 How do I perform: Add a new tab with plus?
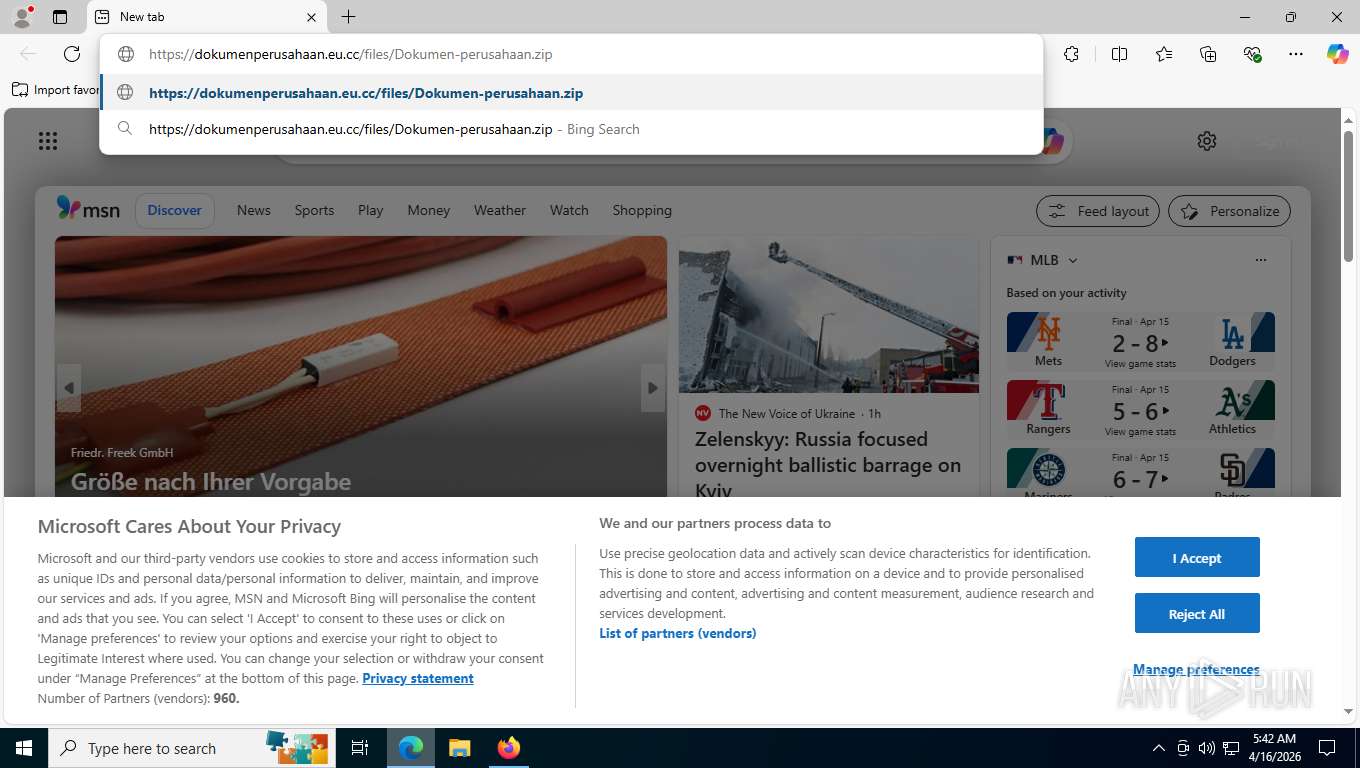348,17
